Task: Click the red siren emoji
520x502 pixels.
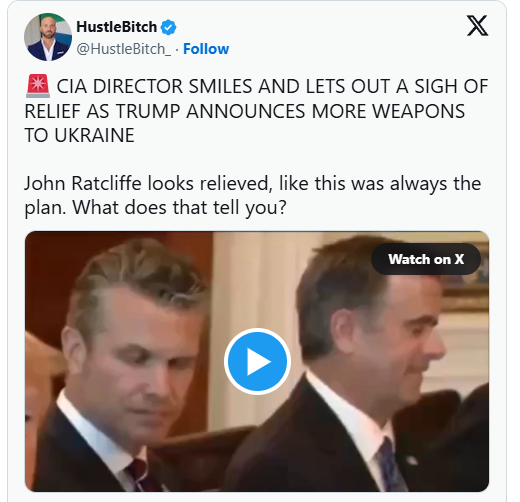Action: [x=38, y=86]
